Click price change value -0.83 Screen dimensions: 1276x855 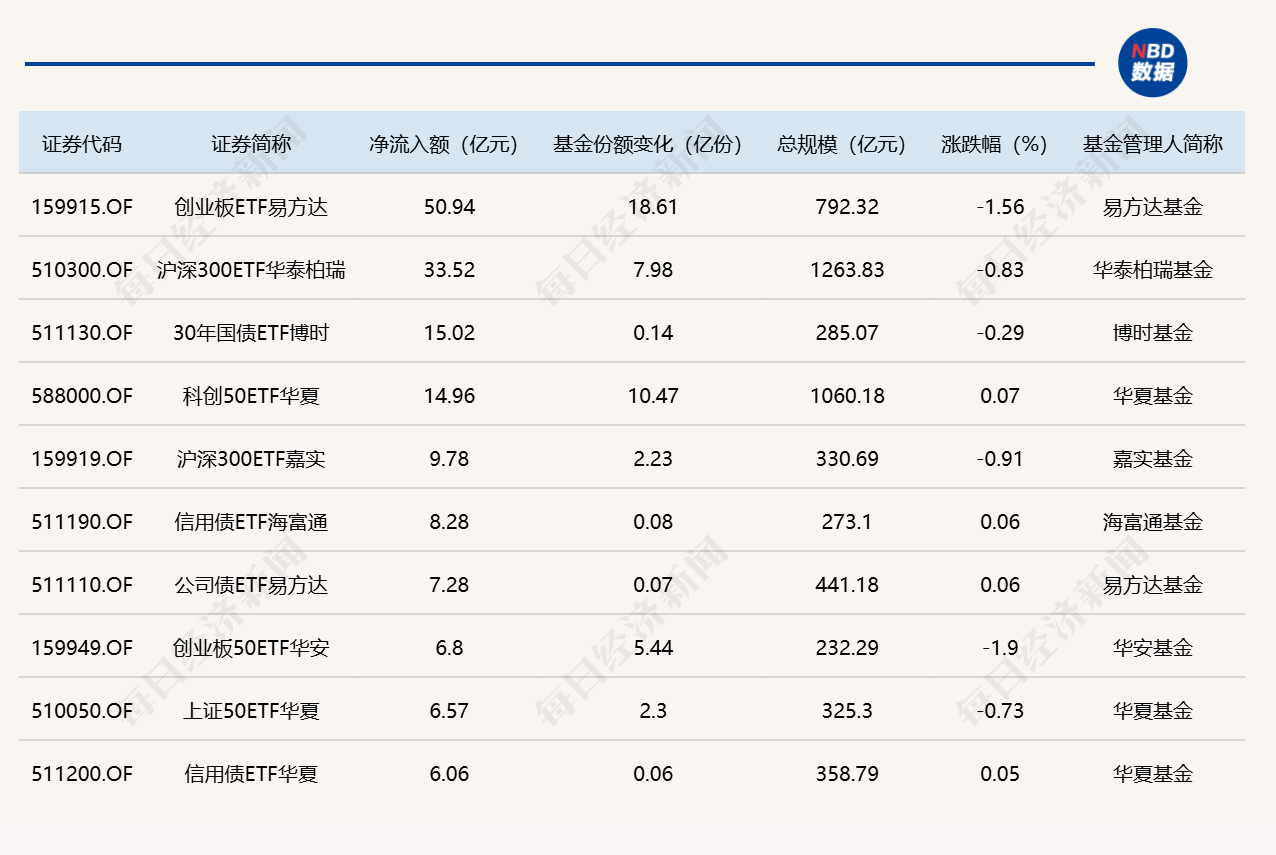point(1000,270)
